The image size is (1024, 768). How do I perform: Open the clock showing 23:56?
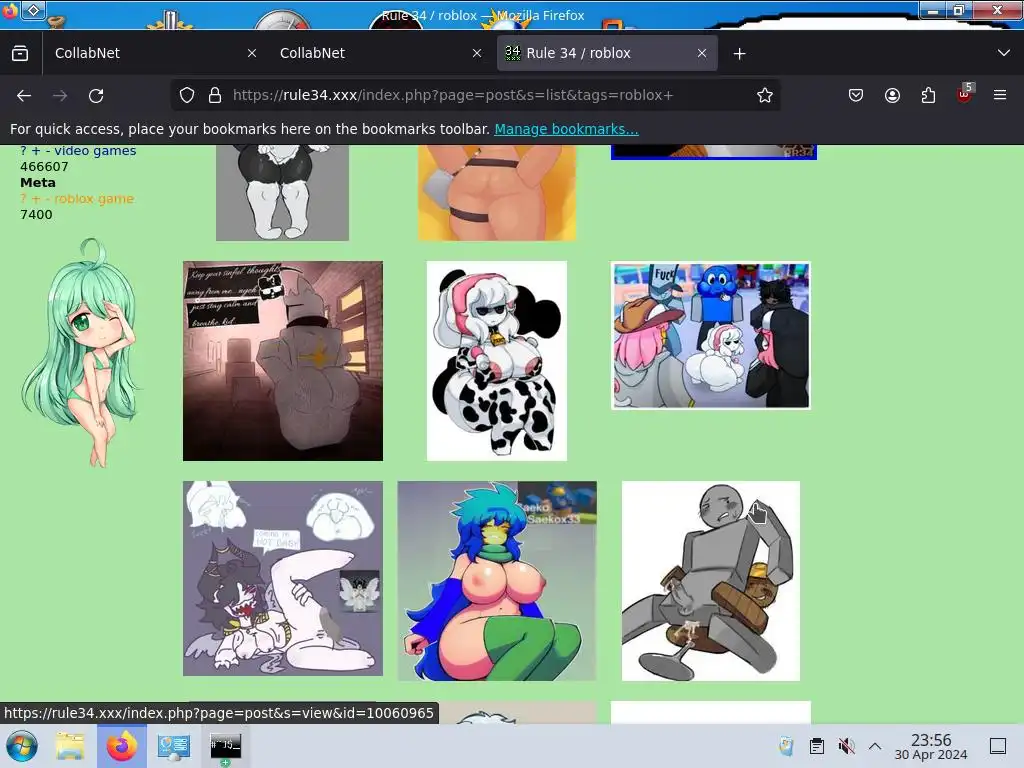[x=931, y=746]
